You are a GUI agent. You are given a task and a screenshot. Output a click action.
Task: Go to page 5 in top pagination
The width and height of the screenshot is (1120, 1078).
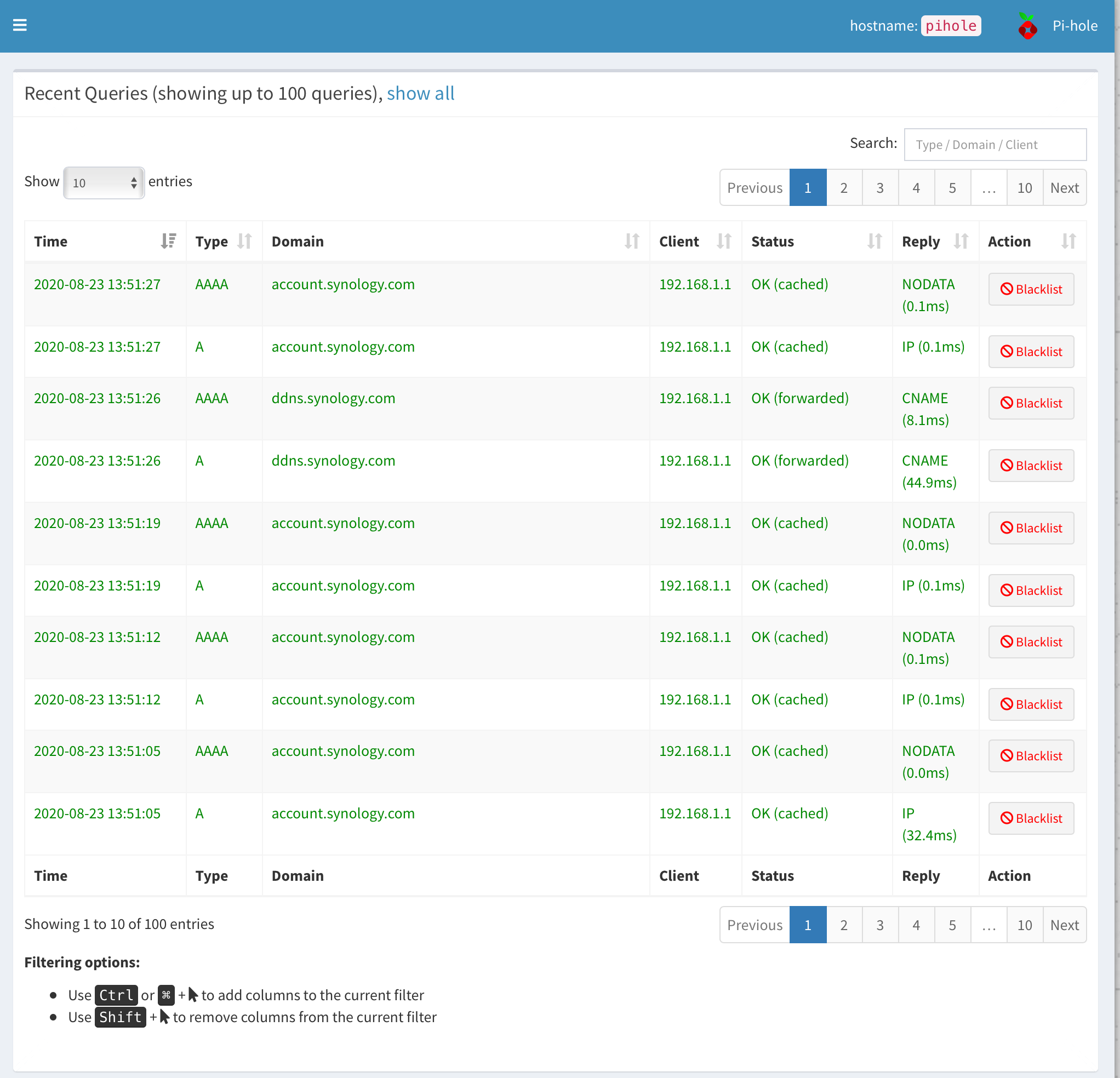click(952, 187)
